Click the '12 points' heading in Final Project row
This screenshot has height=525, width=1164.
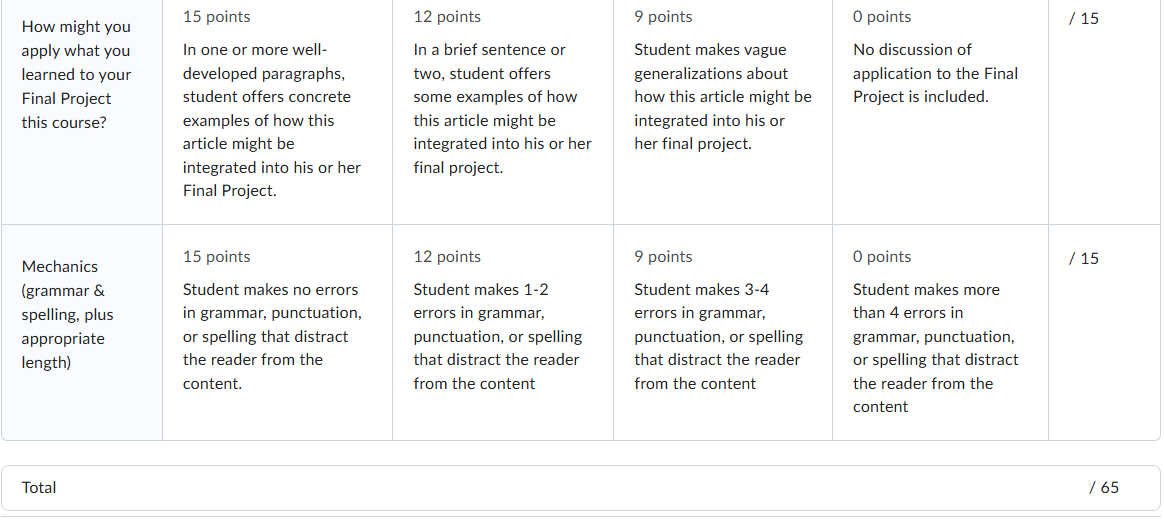click(x=447, y=17)
